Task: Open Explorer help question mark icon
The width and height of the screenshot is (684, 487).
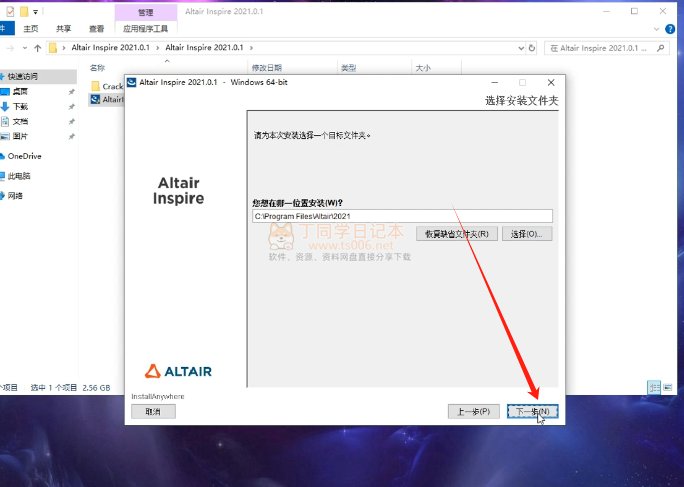Action: coord(670,29)
